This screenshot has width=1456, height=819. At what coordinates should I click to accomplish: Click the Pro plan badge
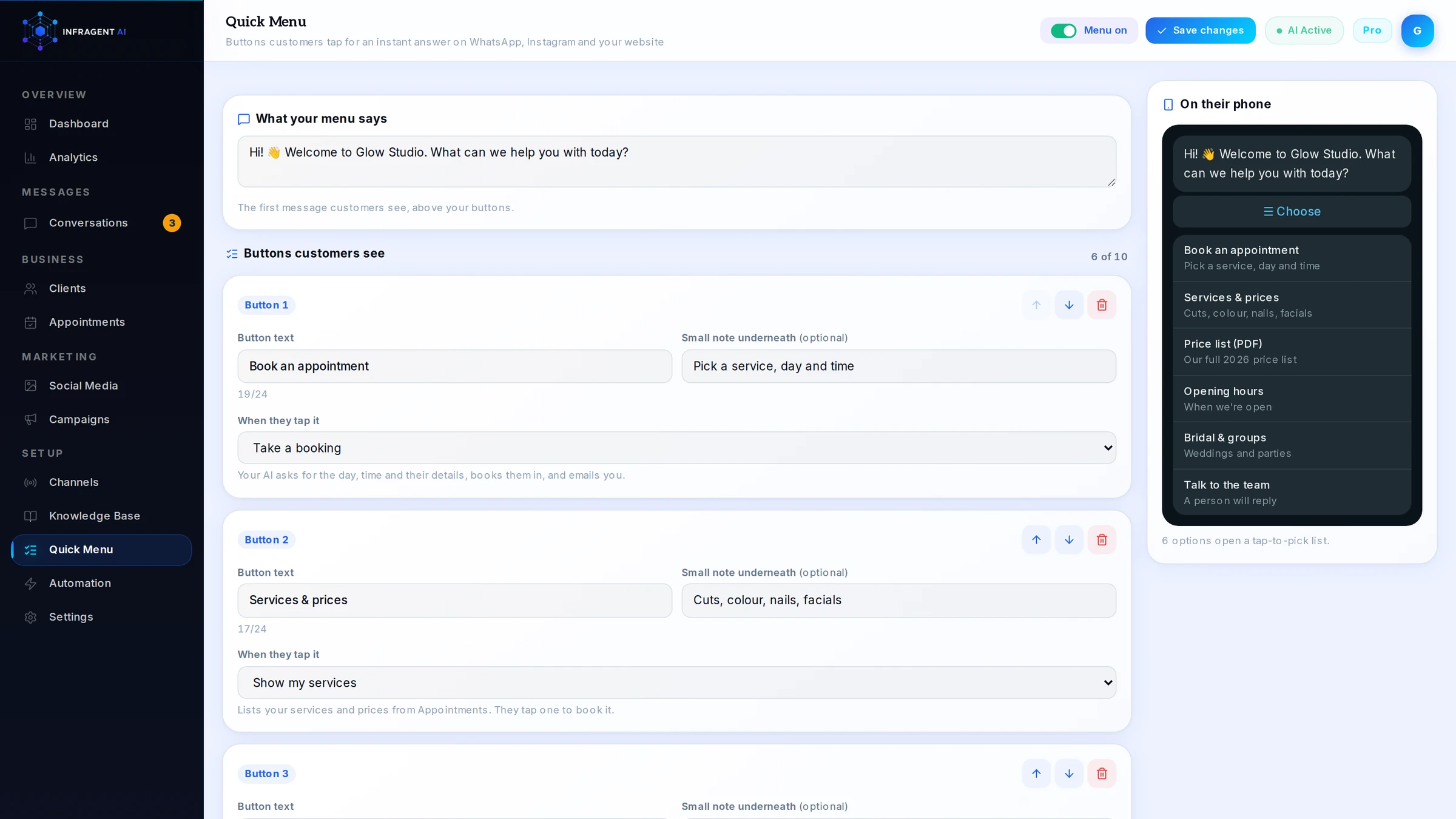tap(1372, 30)
